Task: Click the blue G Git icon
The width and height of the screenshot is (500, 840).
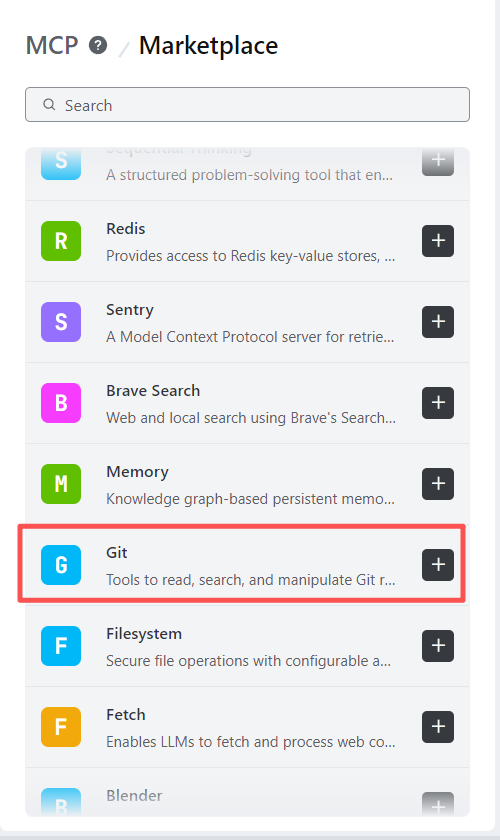Action: click(61, 565)
